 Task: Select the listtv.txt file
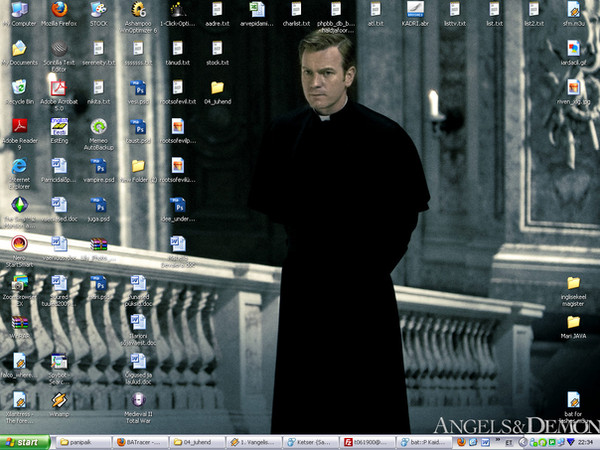(455, 9)
